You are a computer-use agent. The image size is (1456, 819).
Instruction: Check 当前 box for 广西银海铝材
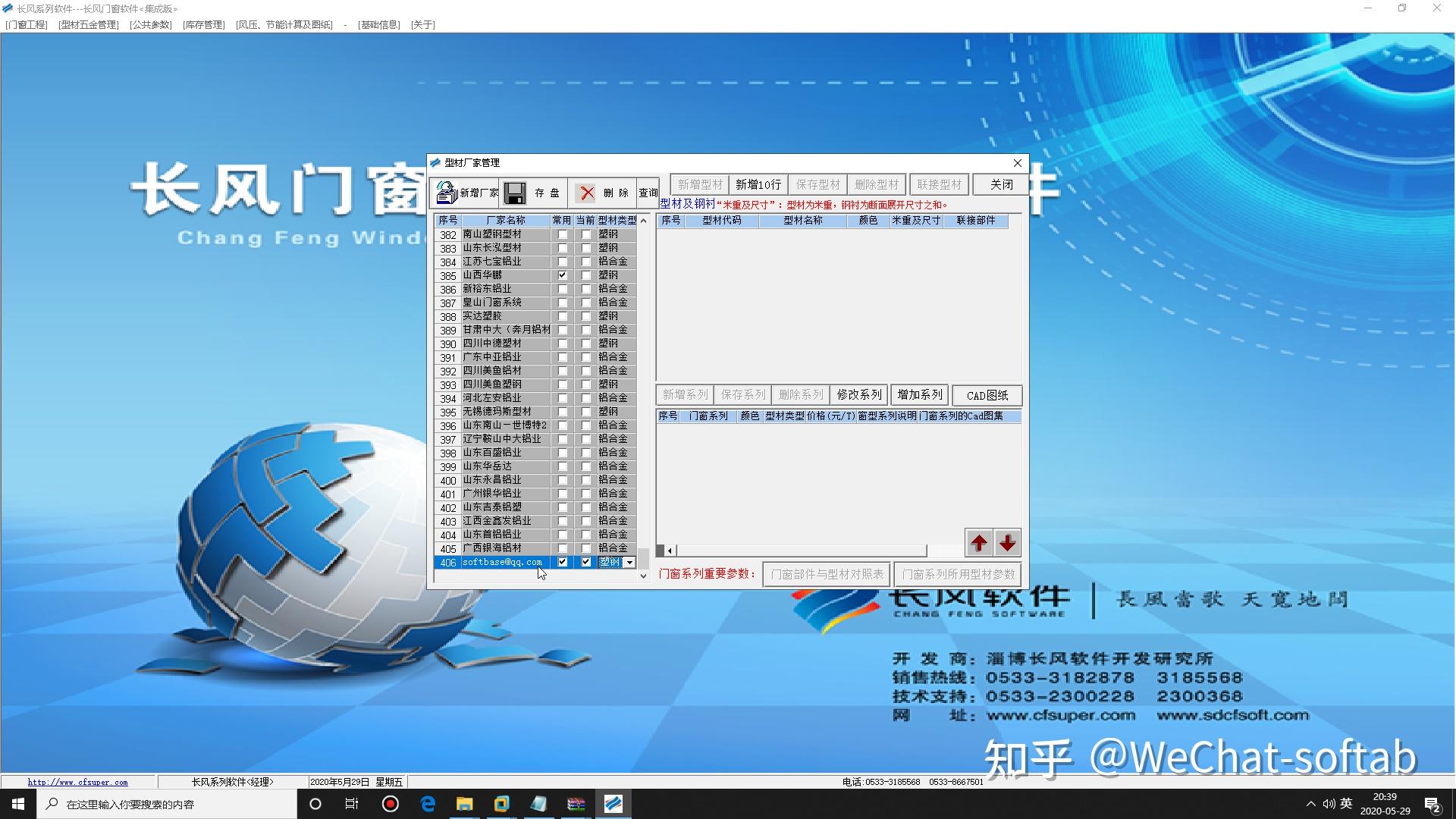coord(585,548)
